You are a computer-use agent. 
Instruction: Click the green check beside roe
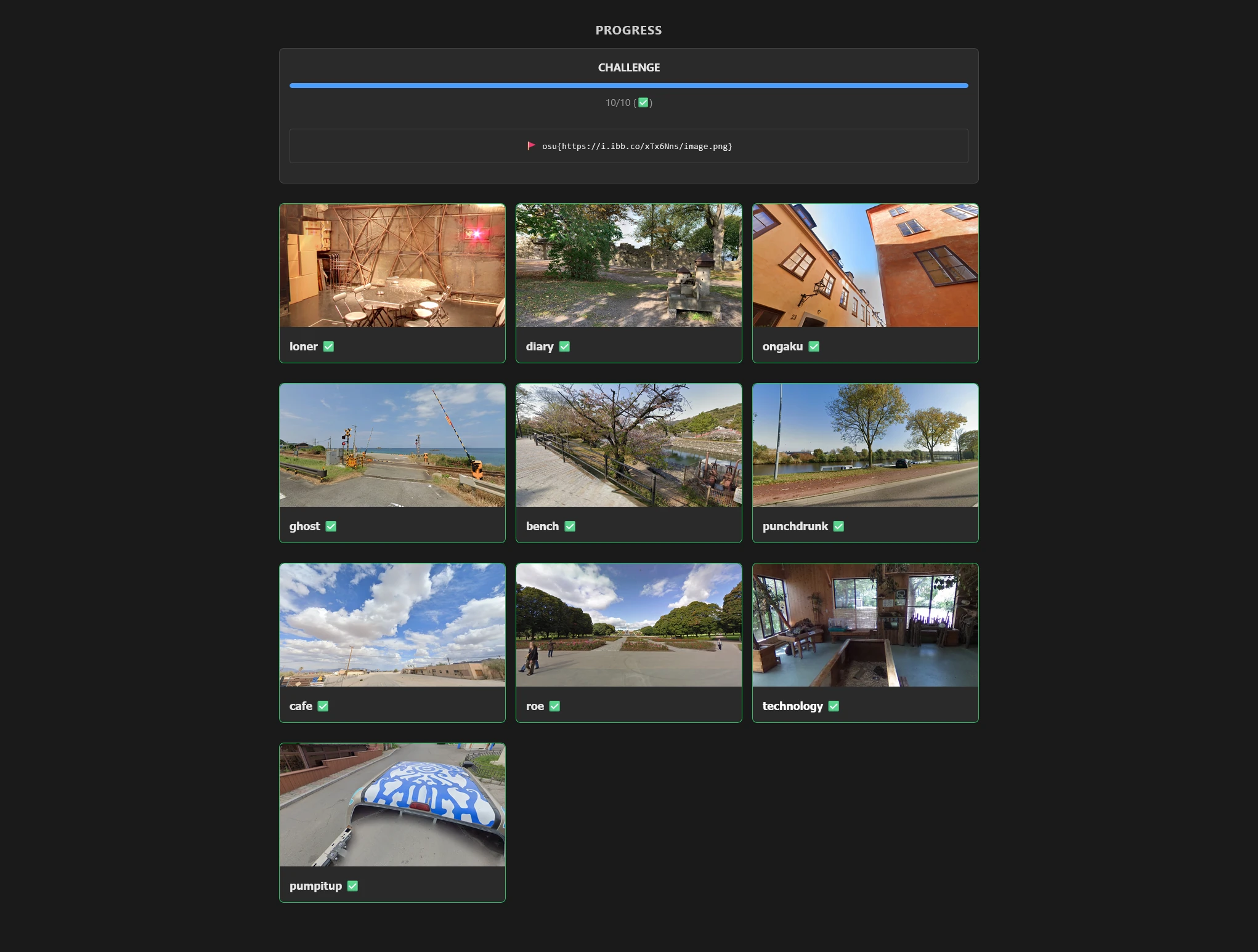(x=554, y=706)
